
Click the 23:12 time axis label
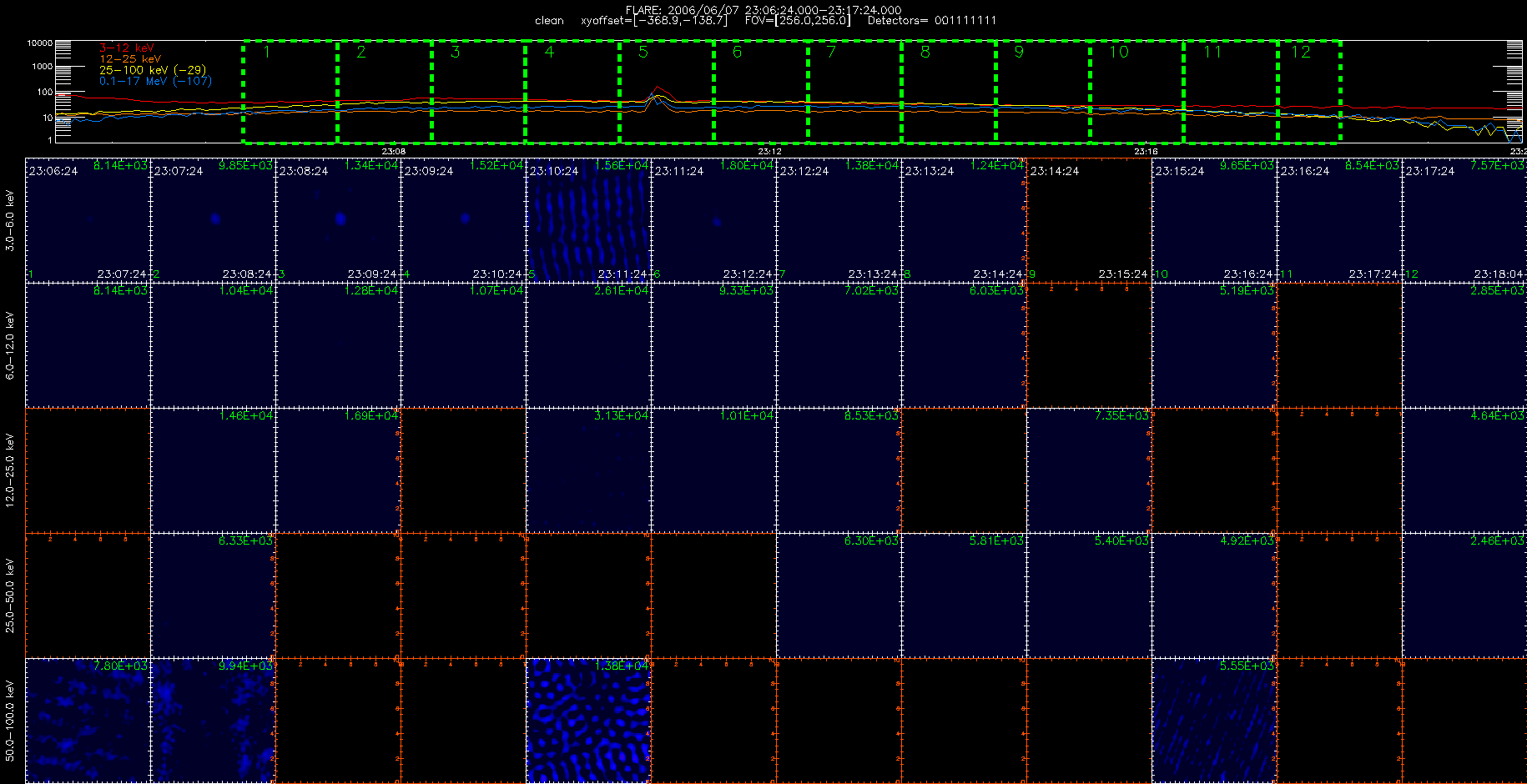coord(769,151)
